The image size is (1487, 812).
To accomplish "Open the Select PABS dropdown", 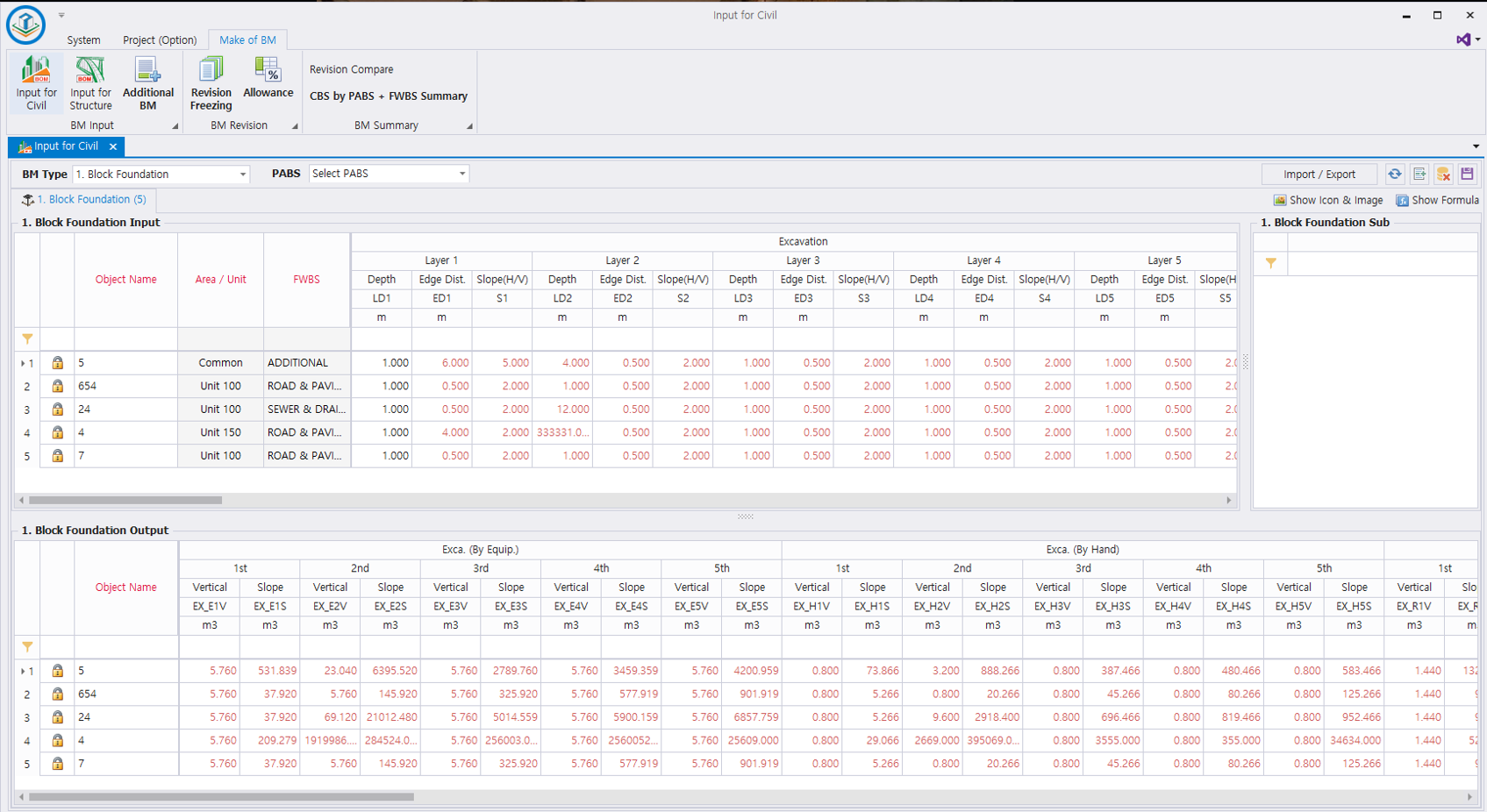I will (462, 174).
